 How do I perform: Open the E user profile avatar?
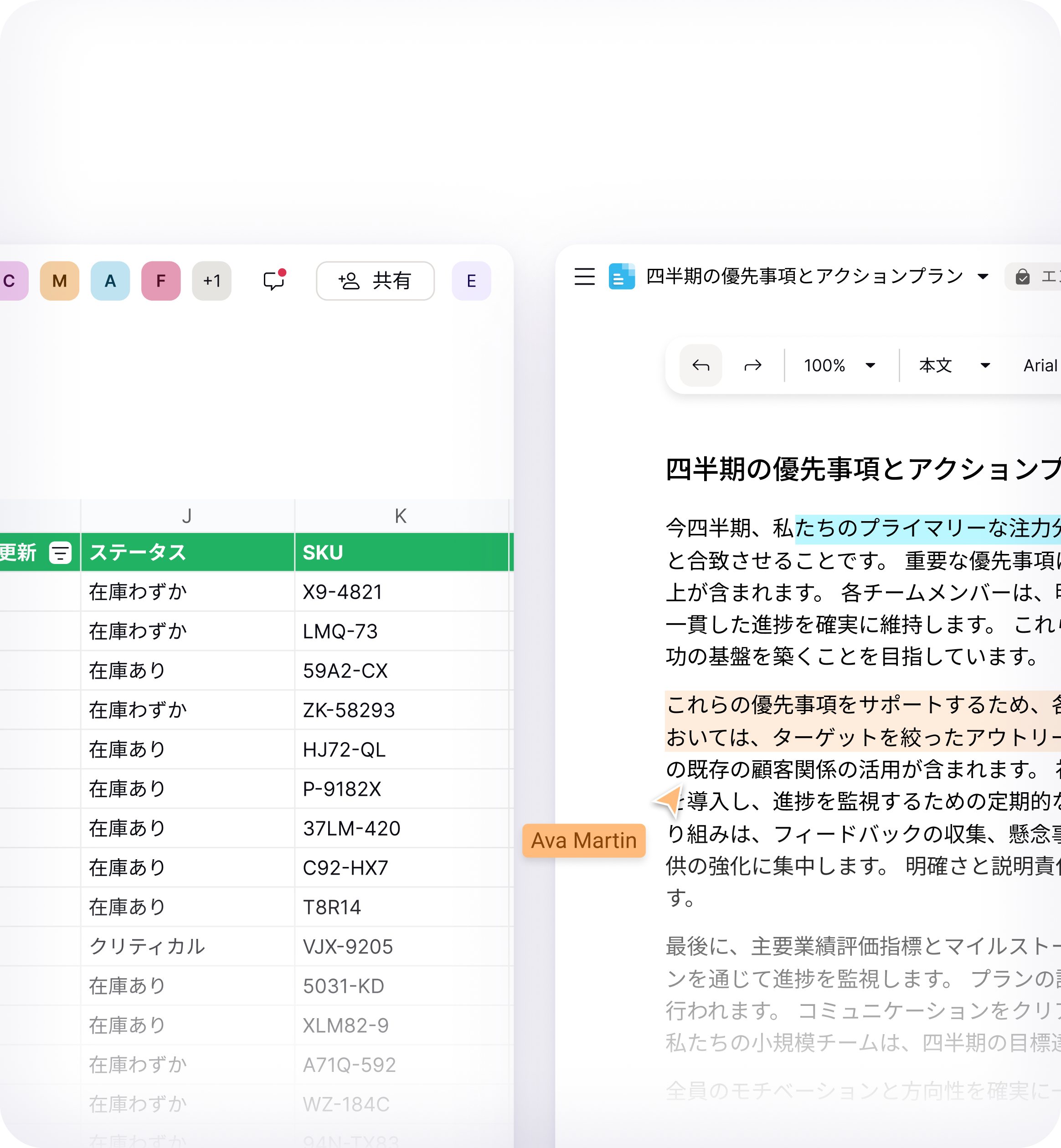tap(471, 281)
